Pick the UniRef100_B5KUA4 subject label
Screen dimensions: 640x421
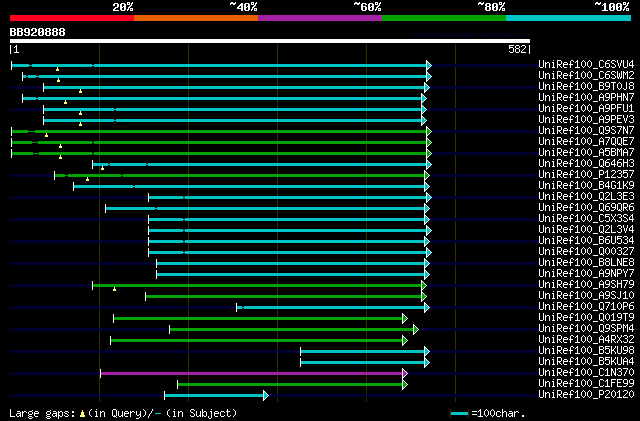586,362
